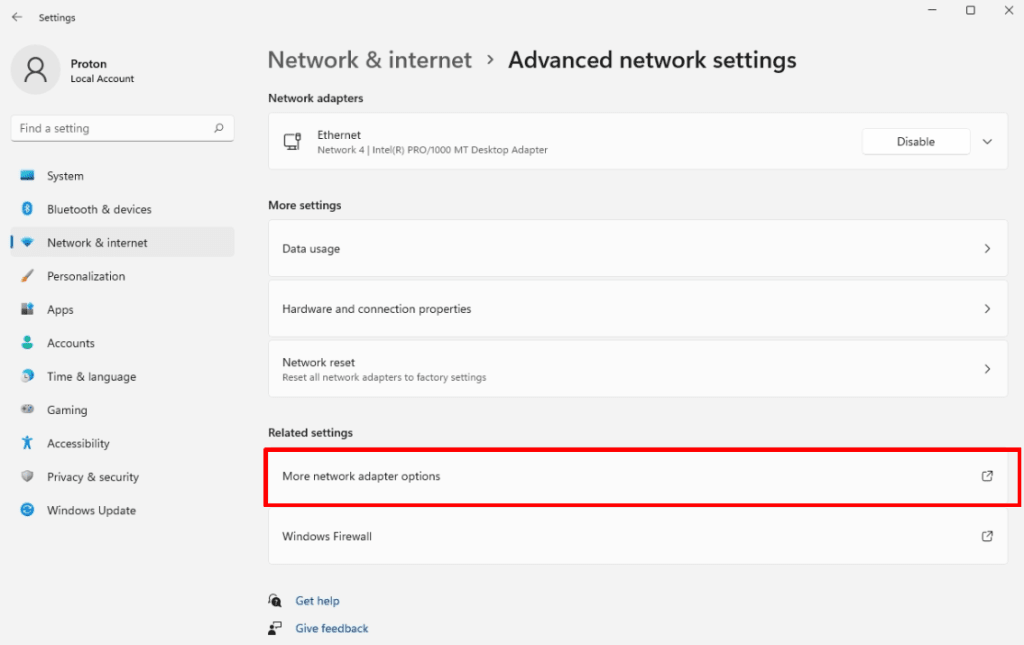The width and height of the screenshot is (1024, 645).
Task: Select the Bluetooth & devices icon
Action: pyautogui.click(x=28, y=209)
